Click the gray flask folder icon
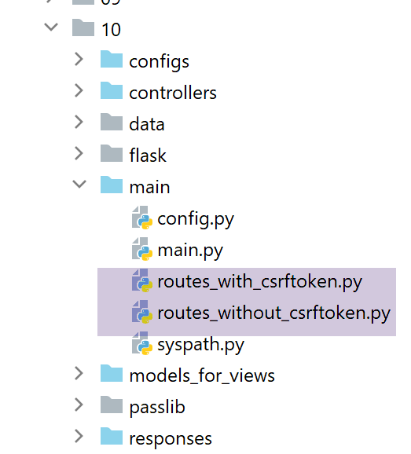The image size is (411, 454). point(111,154)
